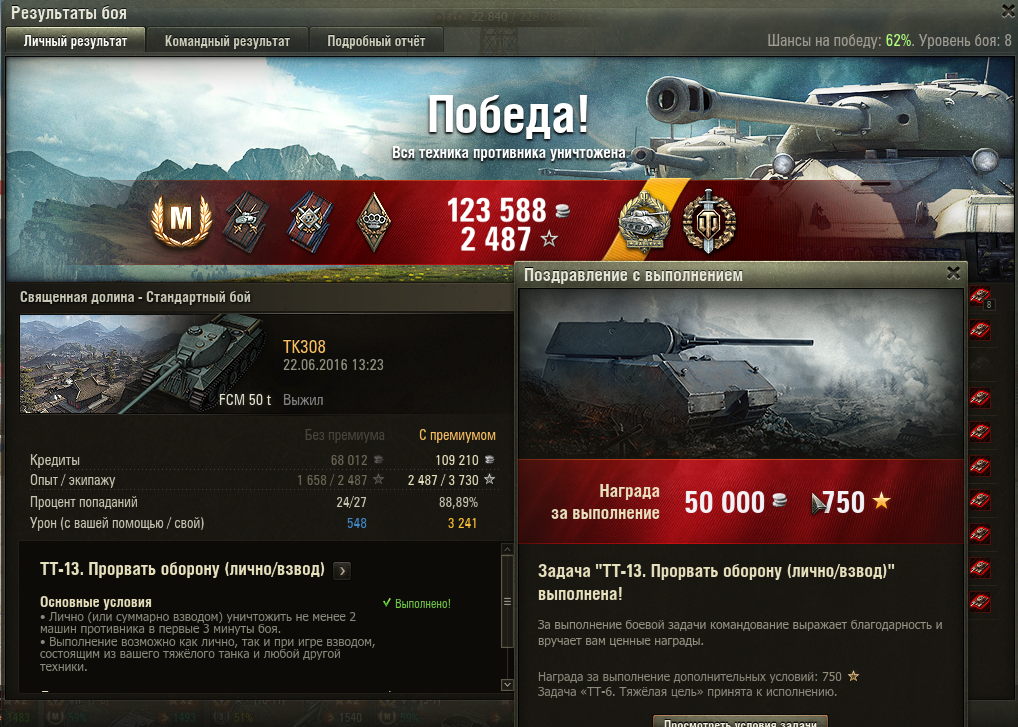Click the credits coin icon beside 123 588
This screenshot has height=727, width=1018.
pos(563,210)
